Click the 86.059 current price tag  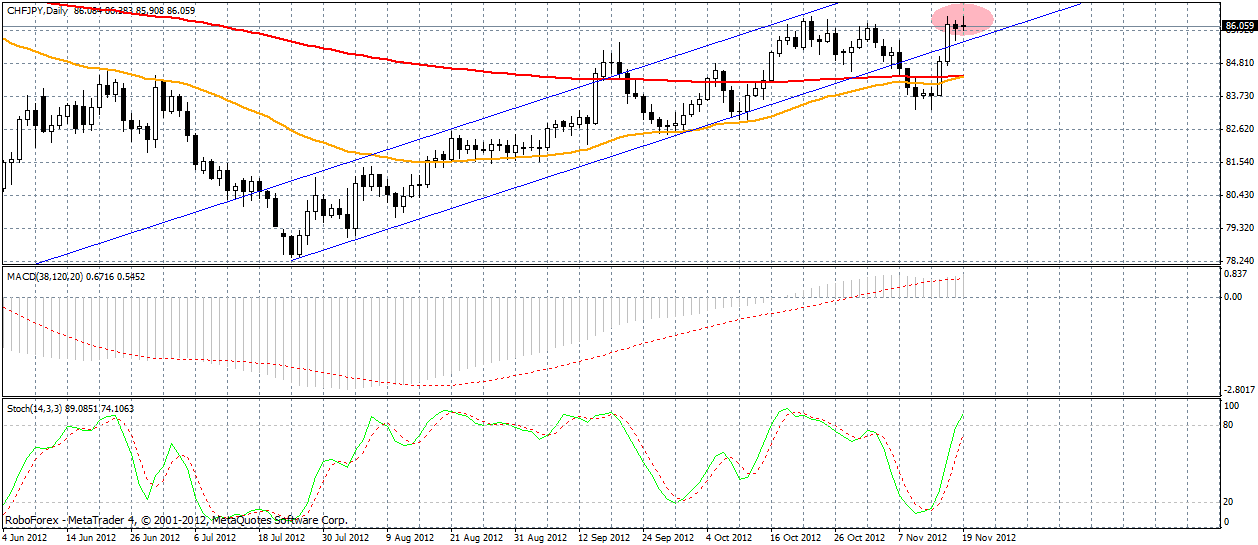(1238, 26)
